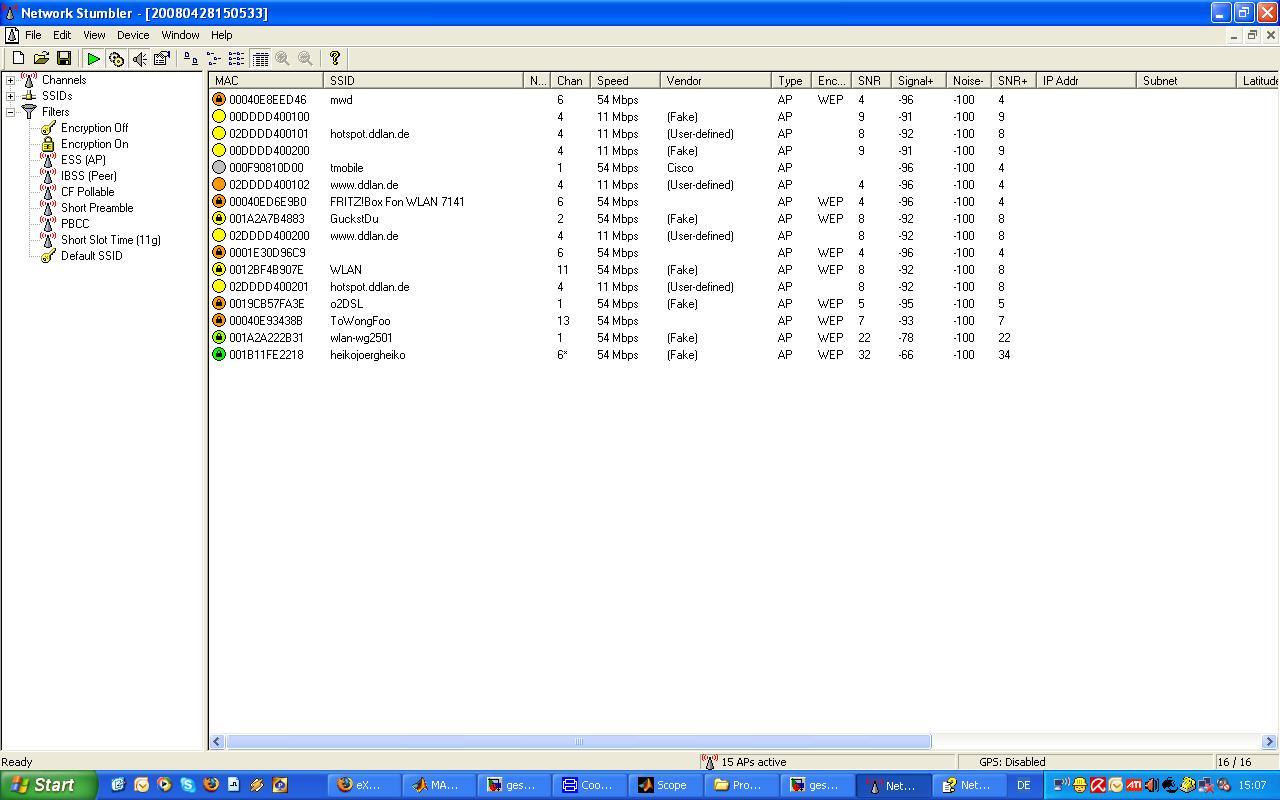Click the Skype quick launch icon
The image size is (1280, 800).
pos(187,785)
